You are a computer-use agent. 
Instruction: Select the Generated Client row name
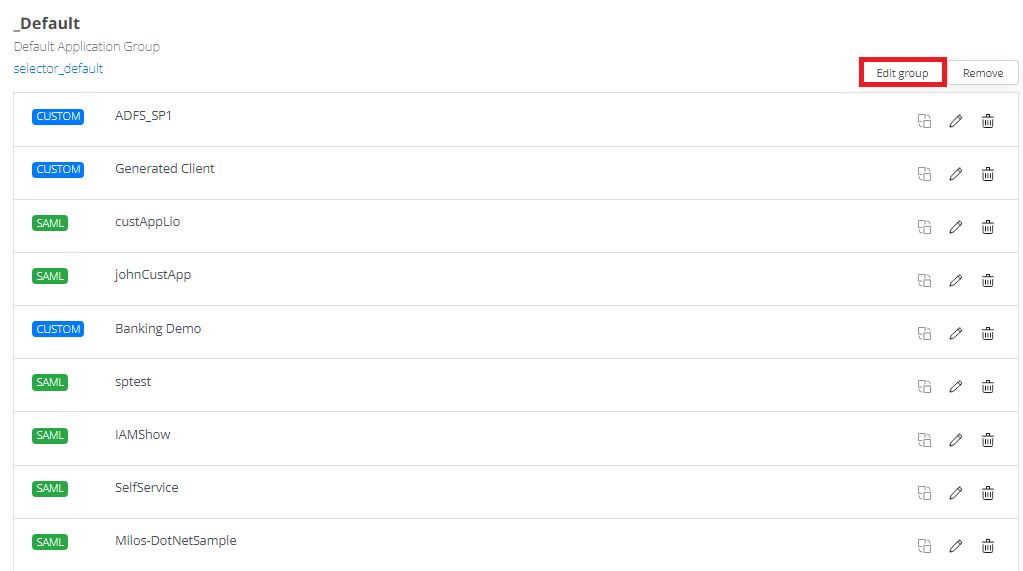pyautogui.click(x=165, y=169)
